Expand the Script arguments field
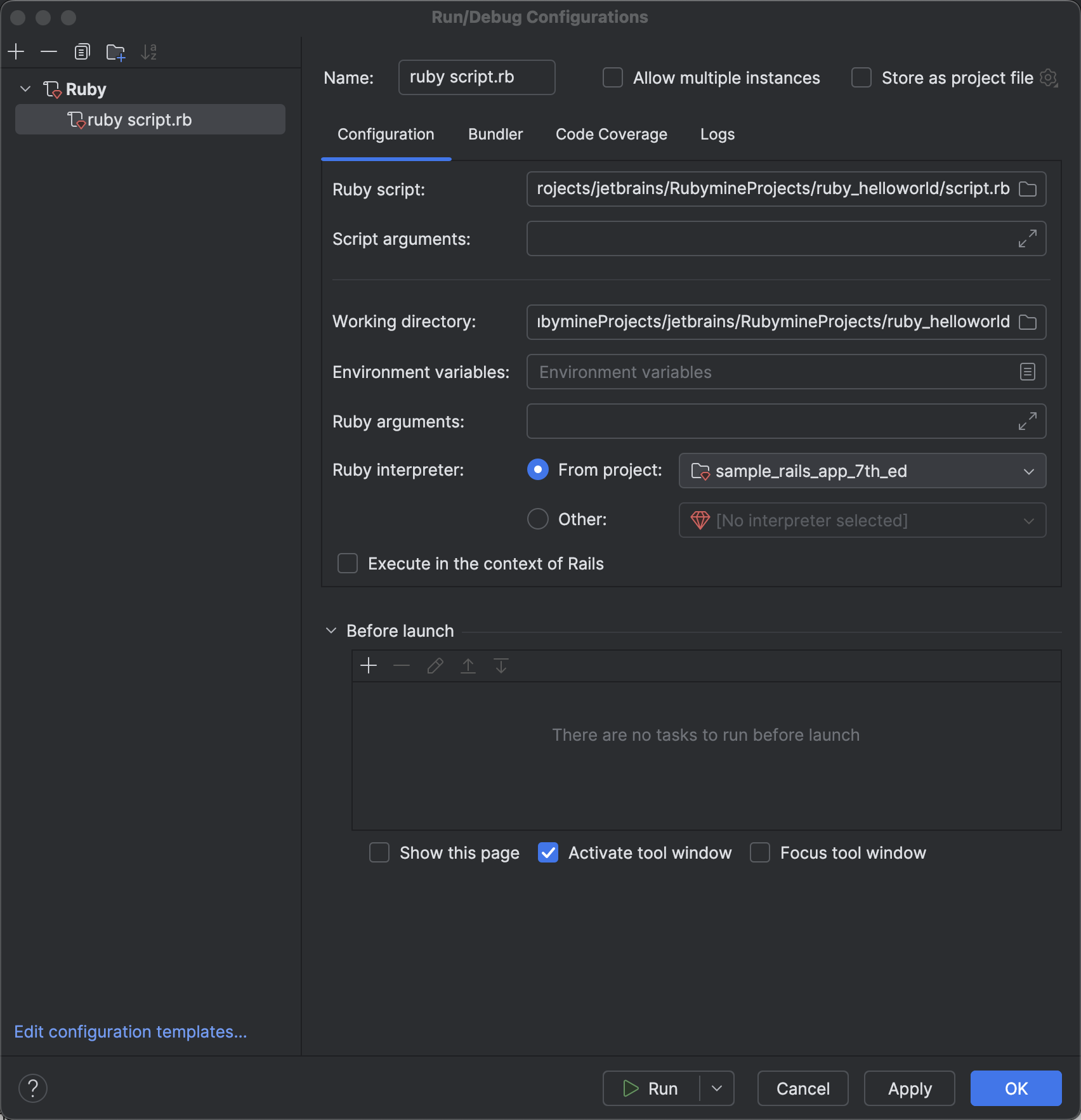 coord(1027,238)
